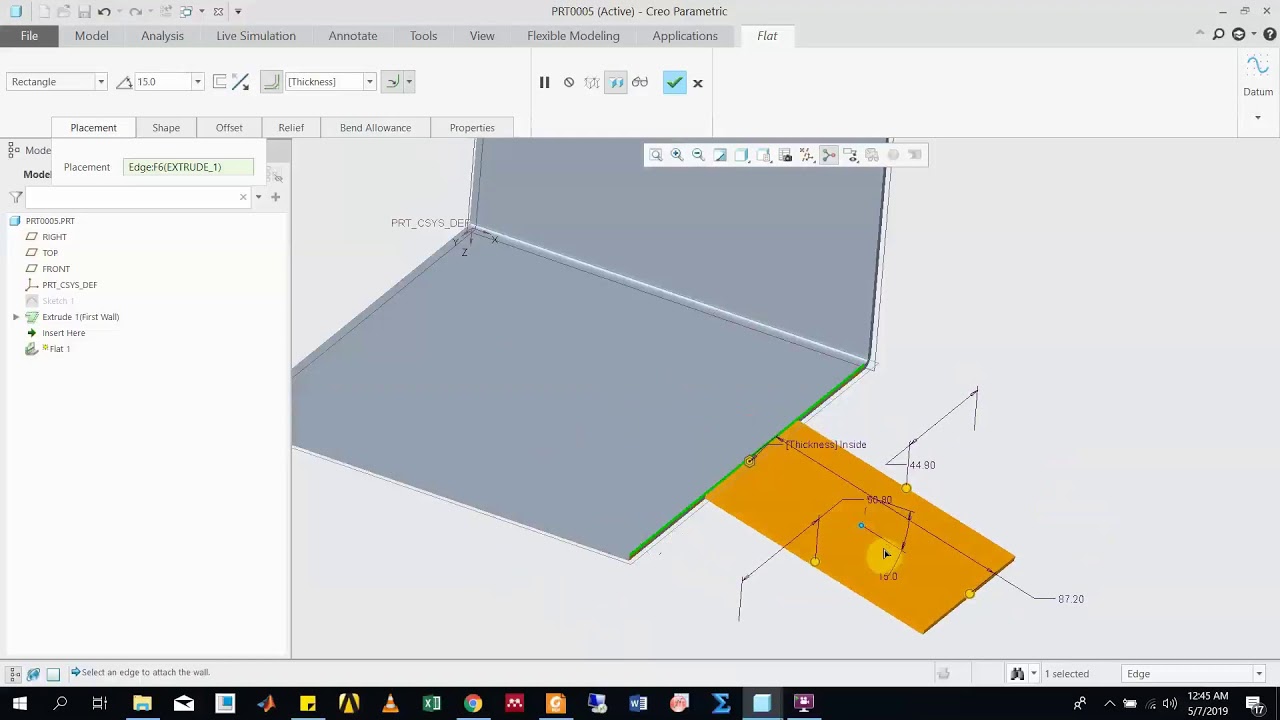Open the File menu
The width and height of the screenshot is (1280, 720).
[x=29, y=36]
